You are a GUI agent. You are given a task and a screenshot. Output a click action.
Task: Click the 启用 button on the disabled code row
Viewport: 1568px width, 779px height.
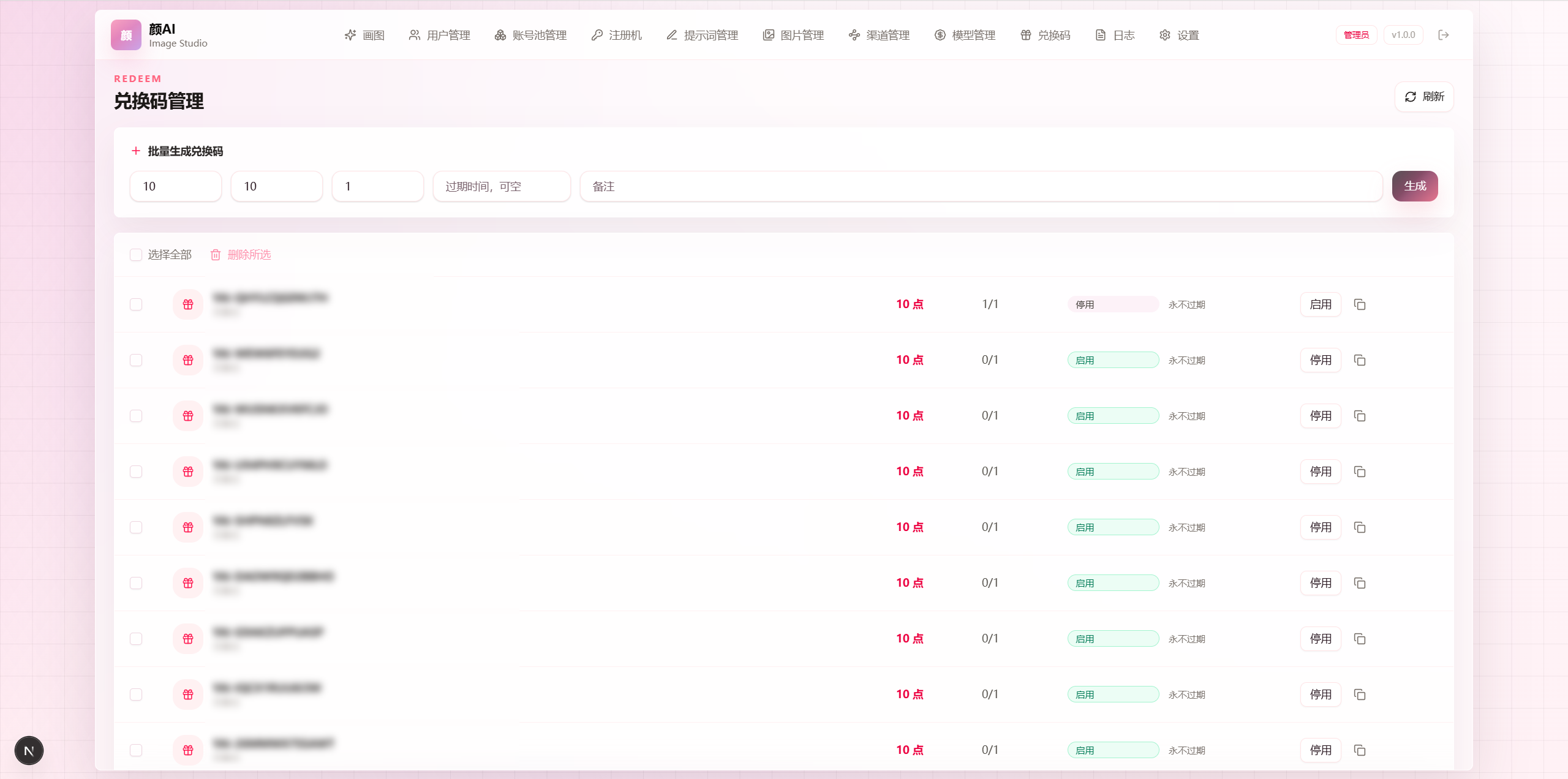click(1321, 304)
